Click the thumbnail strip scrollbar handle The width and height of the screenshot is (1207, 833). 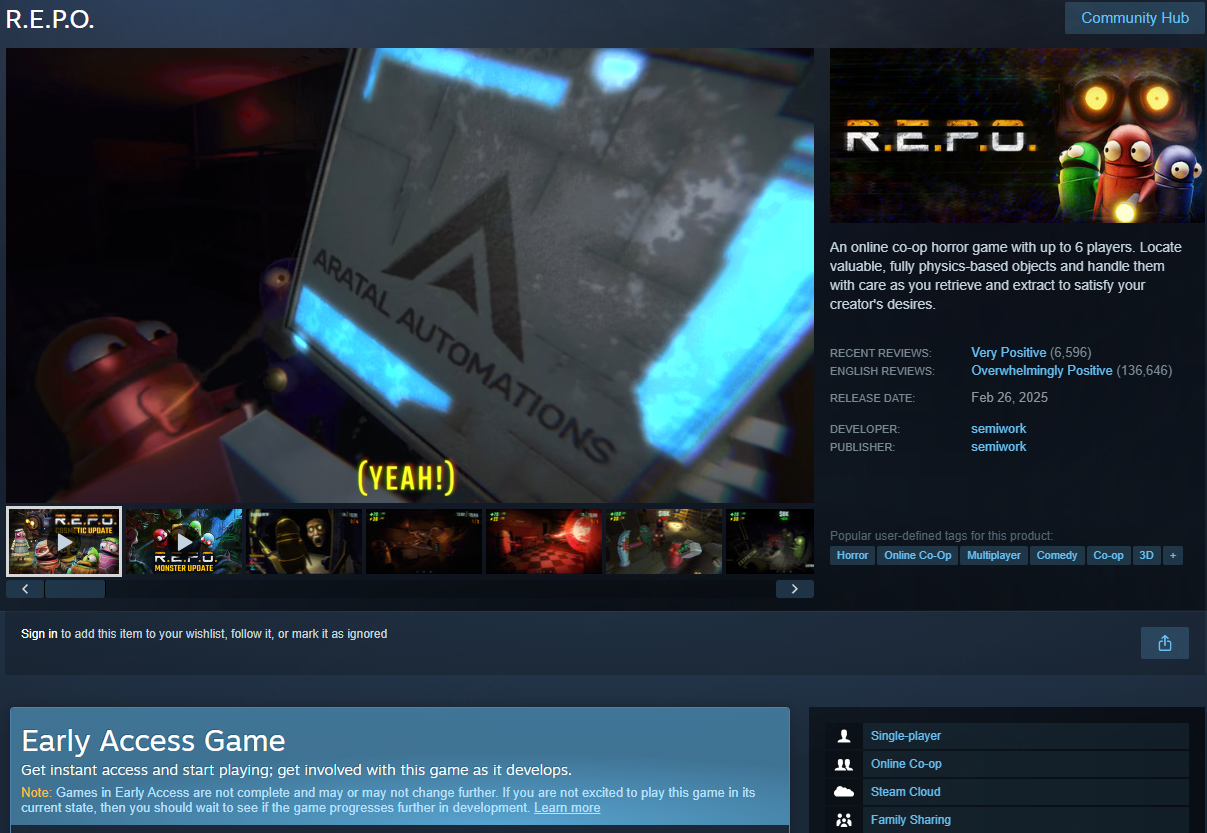[x=75, y=589]
